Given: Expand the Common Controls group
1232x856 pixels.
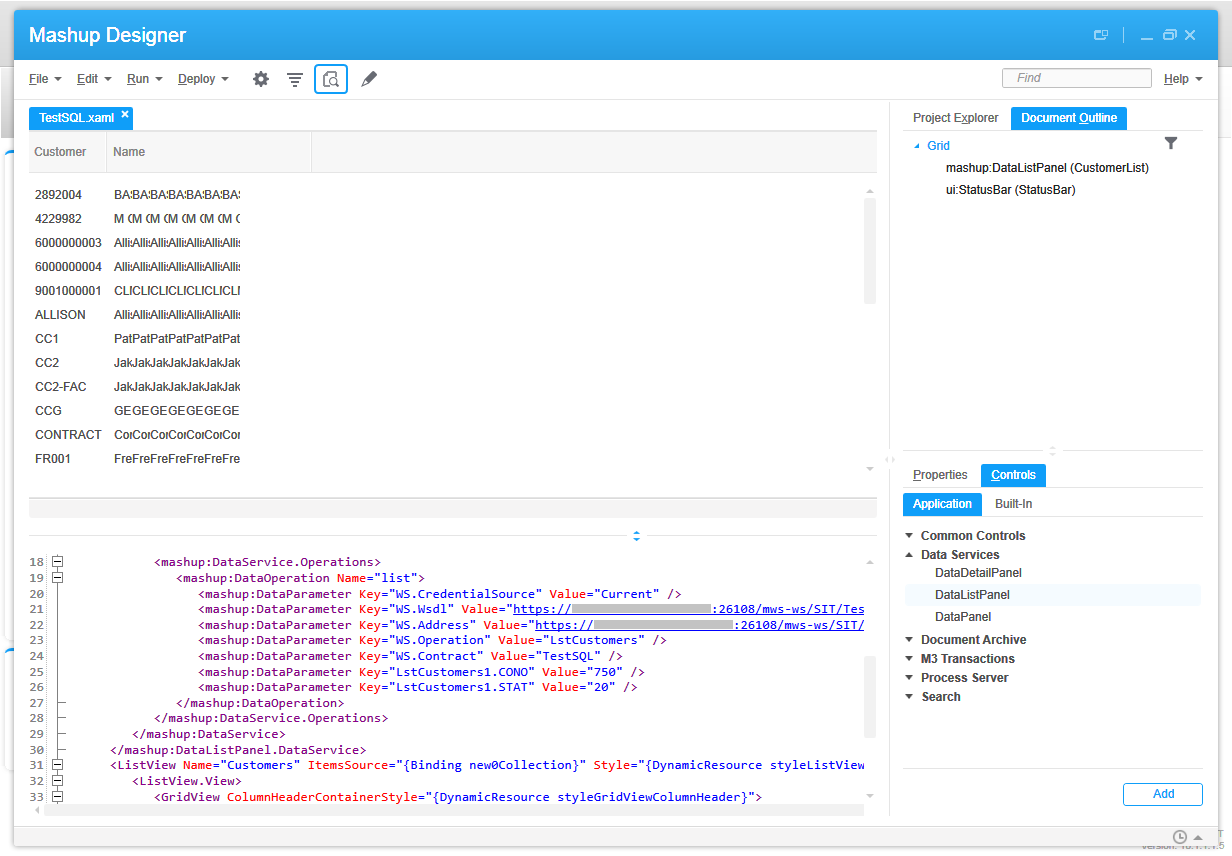Looking at the screenshot, I should click(x=909, y=536).
